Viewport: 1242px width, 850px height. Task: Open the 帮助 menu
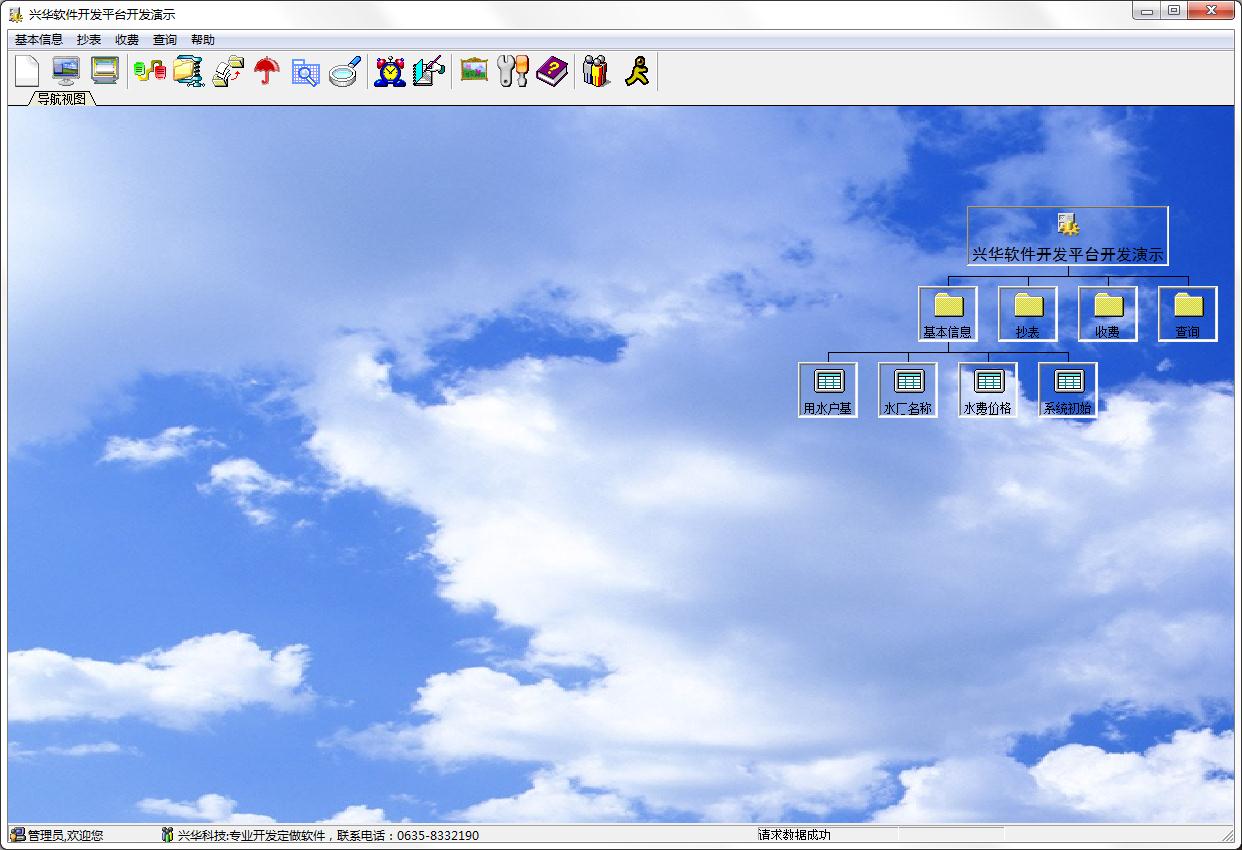[203, 40]
